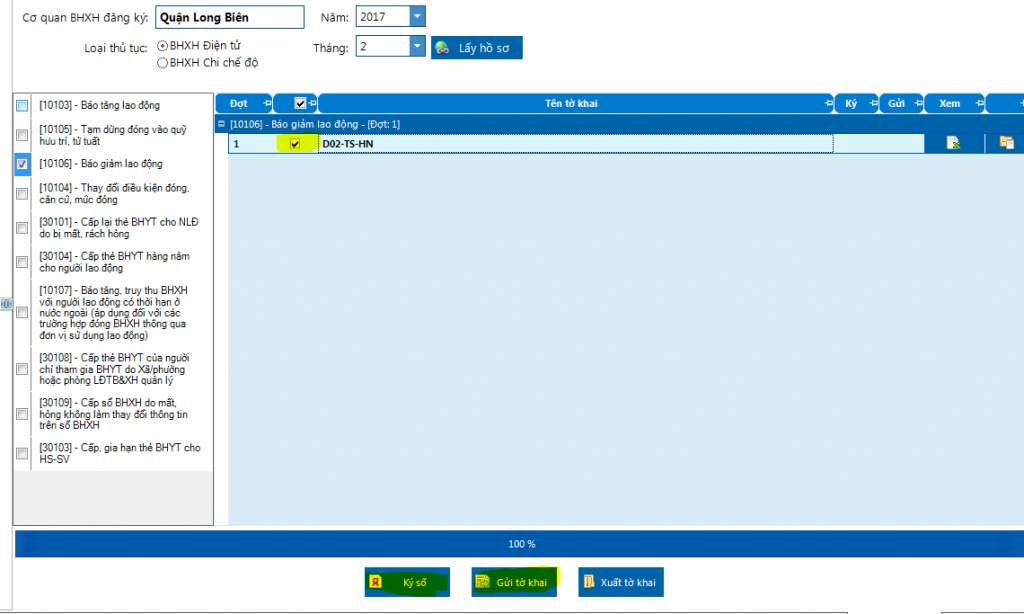Sort by the Tên tờ khai column header
This screenshot has height=614, width=1024.
pos(571,104)
